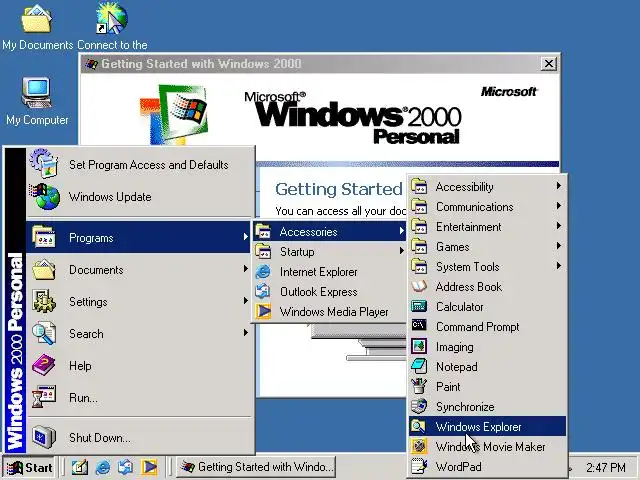
Task: Click Set Program Access and Defaults icon
Action: (x=44, y=164)
